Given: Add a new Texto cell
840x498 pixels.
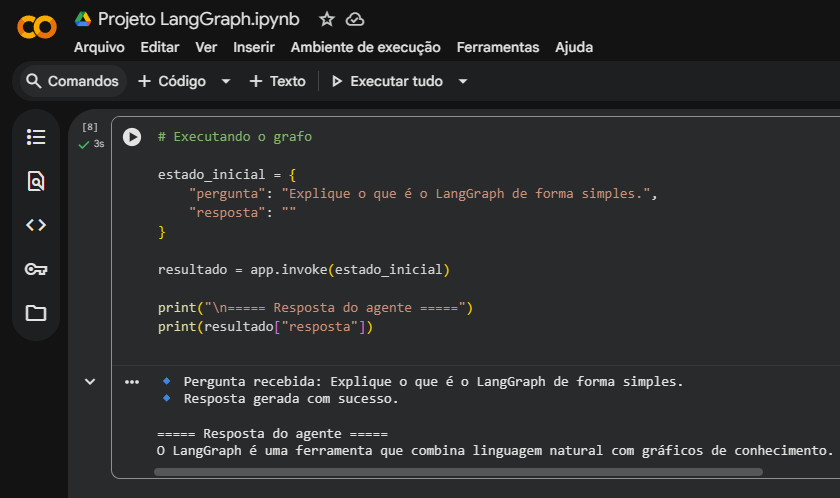Looking at the screenshot, I should click(278, 81).
